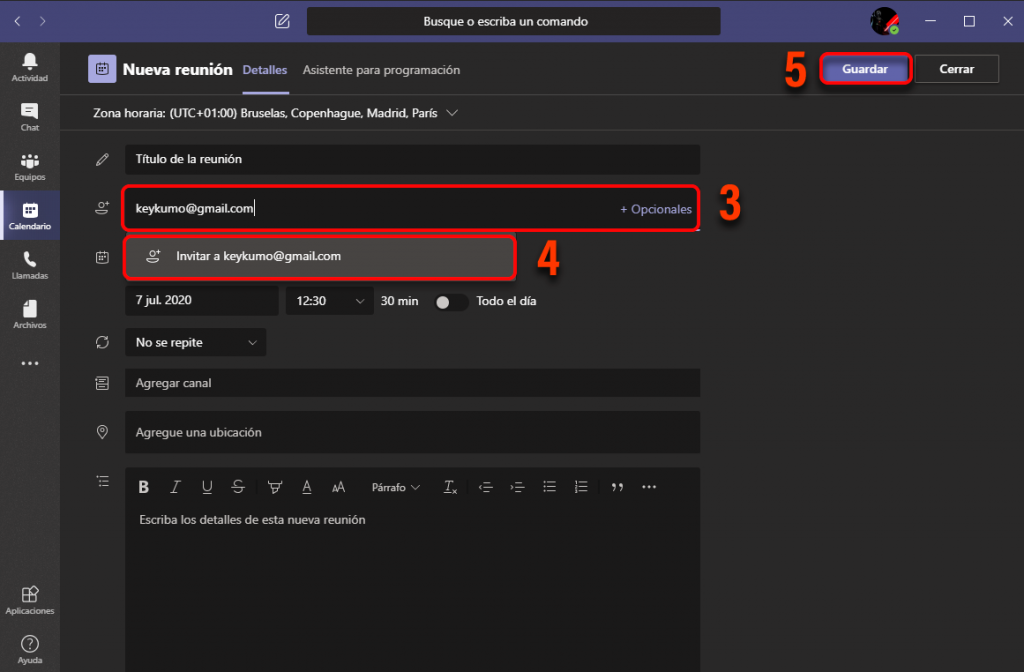Open the Archivos section

[x=30, y=313]
